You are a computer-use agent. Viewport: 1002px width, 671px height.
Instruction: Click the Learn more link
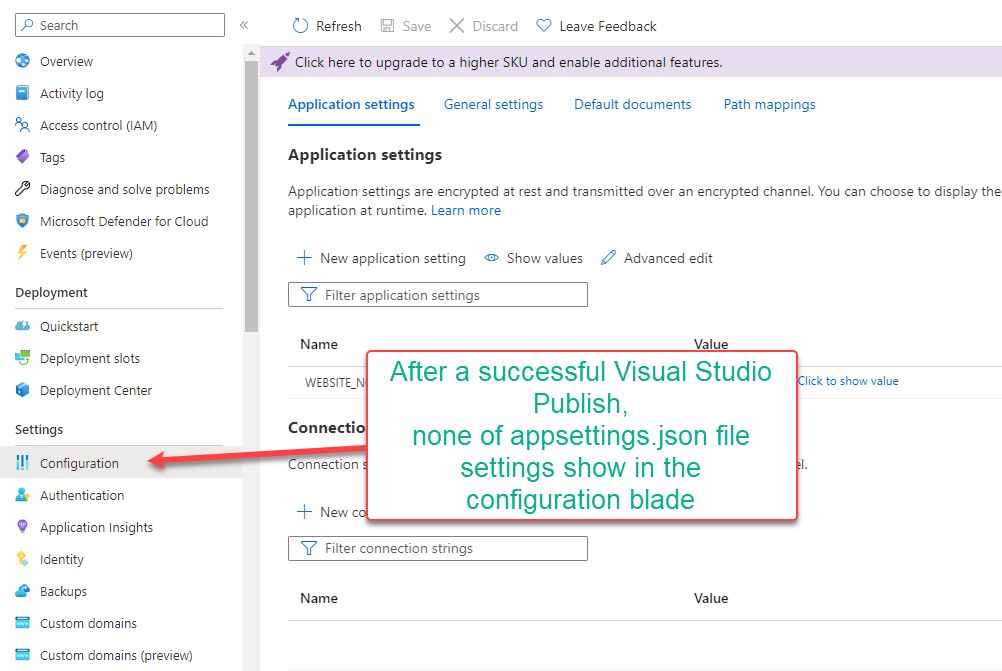coord(466,210)
